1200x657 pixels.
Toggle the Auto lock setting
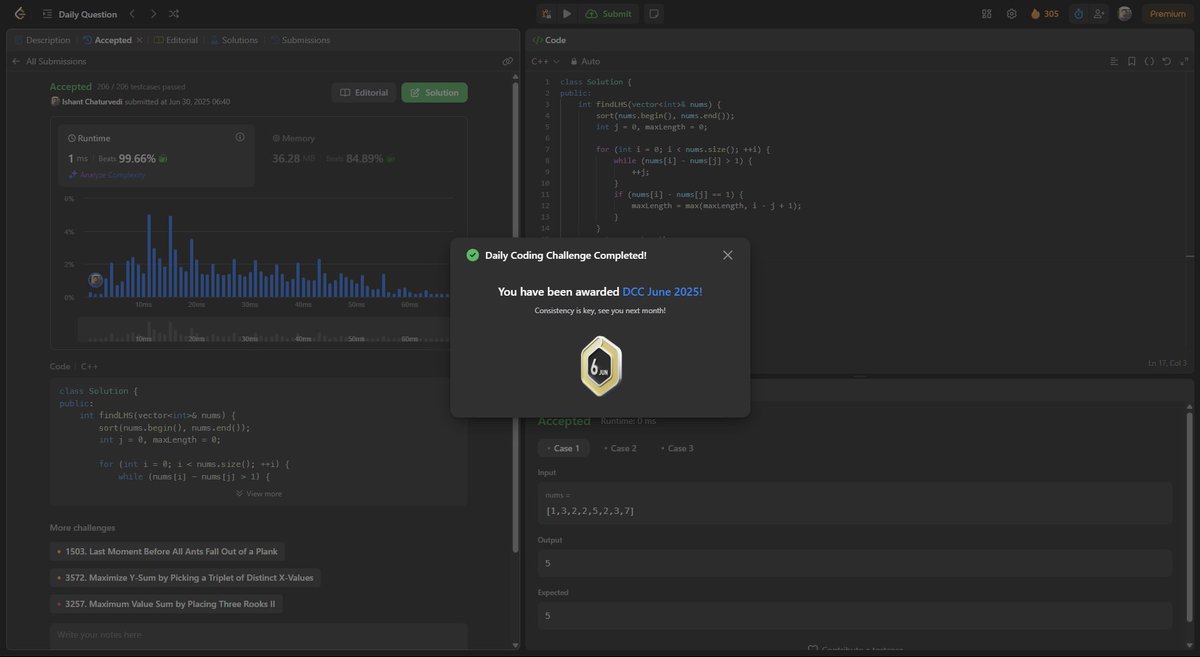tap(586, 61)
